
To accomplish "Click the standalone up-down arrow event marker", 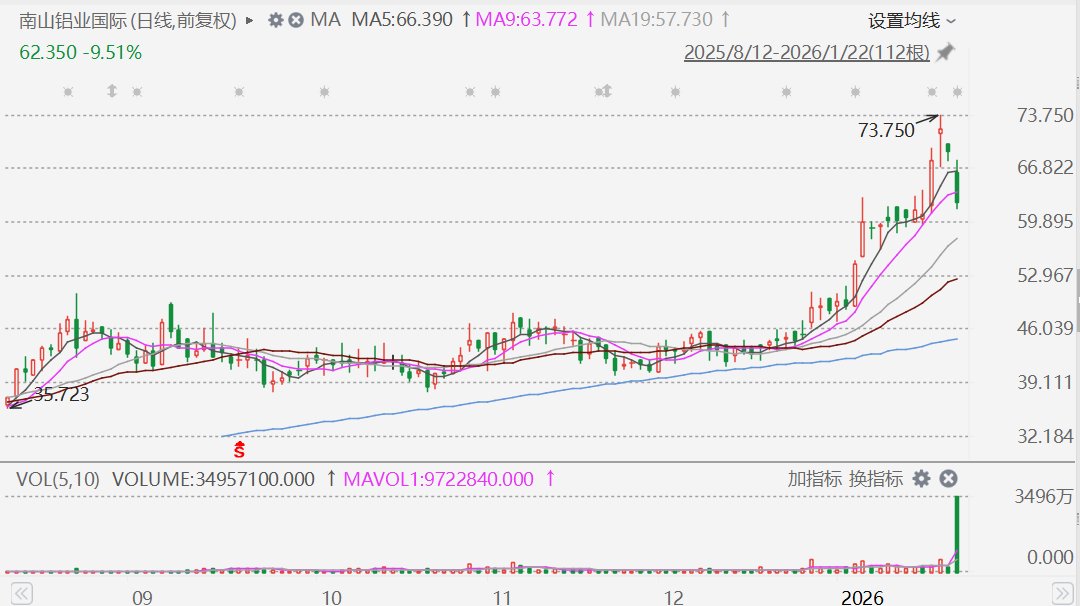I will [x=112, y=91].
